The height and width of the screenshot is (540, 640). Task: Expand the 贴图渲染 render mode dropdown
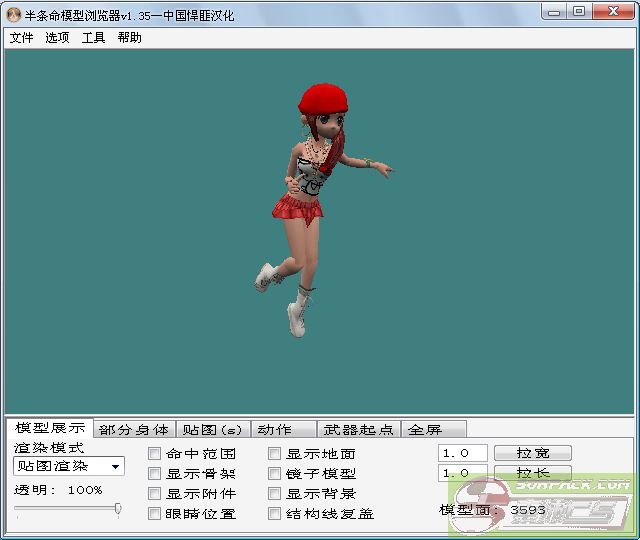pyautogui.click(x=116, y=466)
